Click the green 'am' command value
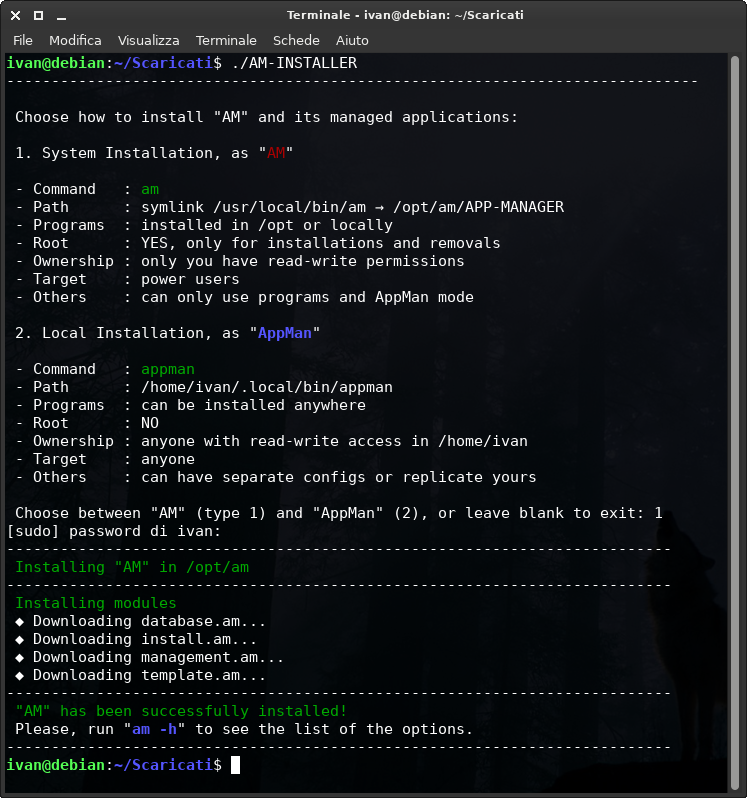 click(x=150, y=189)
